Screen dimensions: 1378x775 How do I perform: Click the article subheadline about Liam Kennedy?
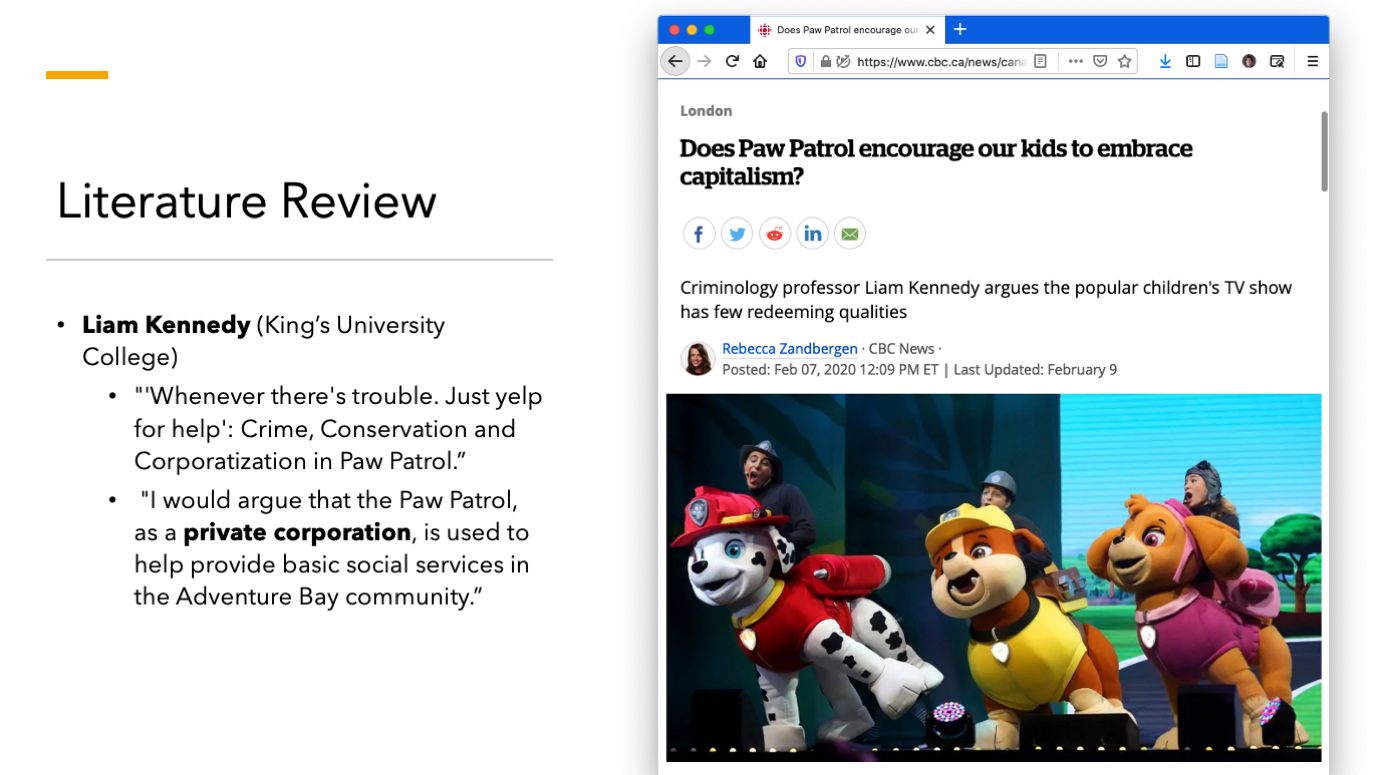tap(986, 299)
